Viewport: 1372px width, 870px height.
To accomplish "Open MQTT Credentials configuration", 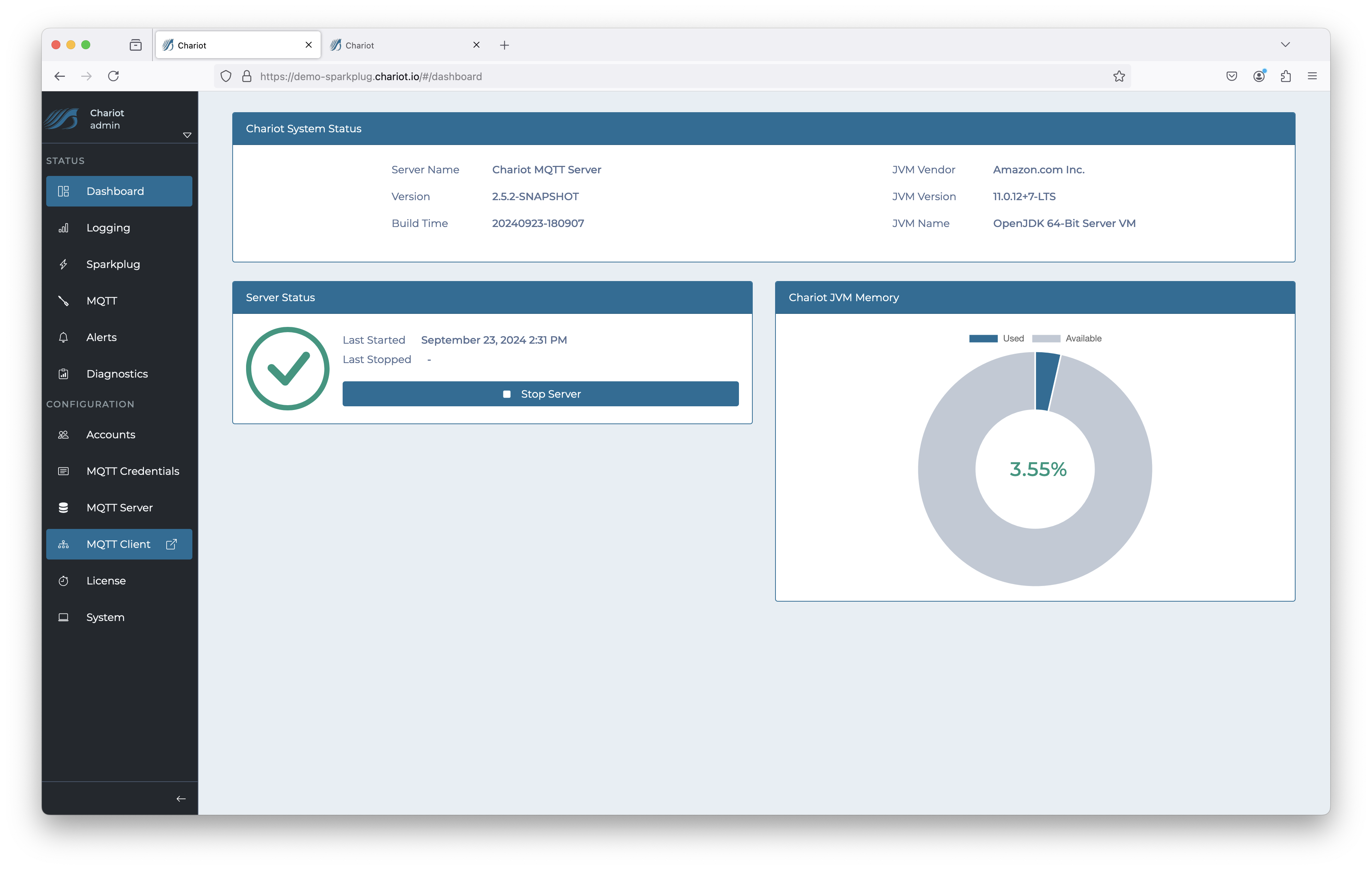I will [119, 471].
